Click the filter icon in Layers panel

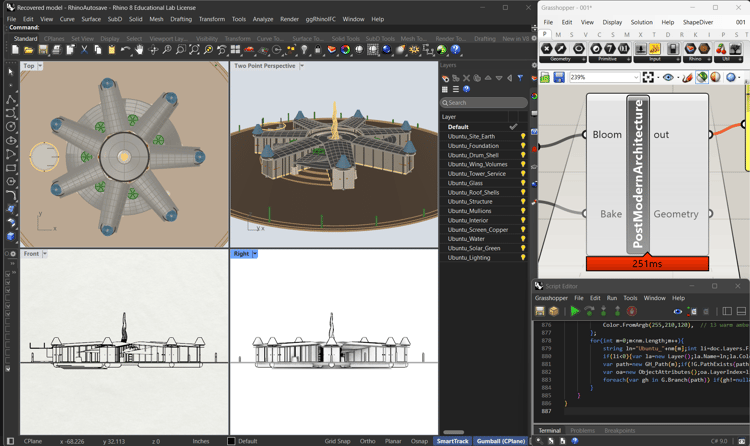[x=519, y=78]
